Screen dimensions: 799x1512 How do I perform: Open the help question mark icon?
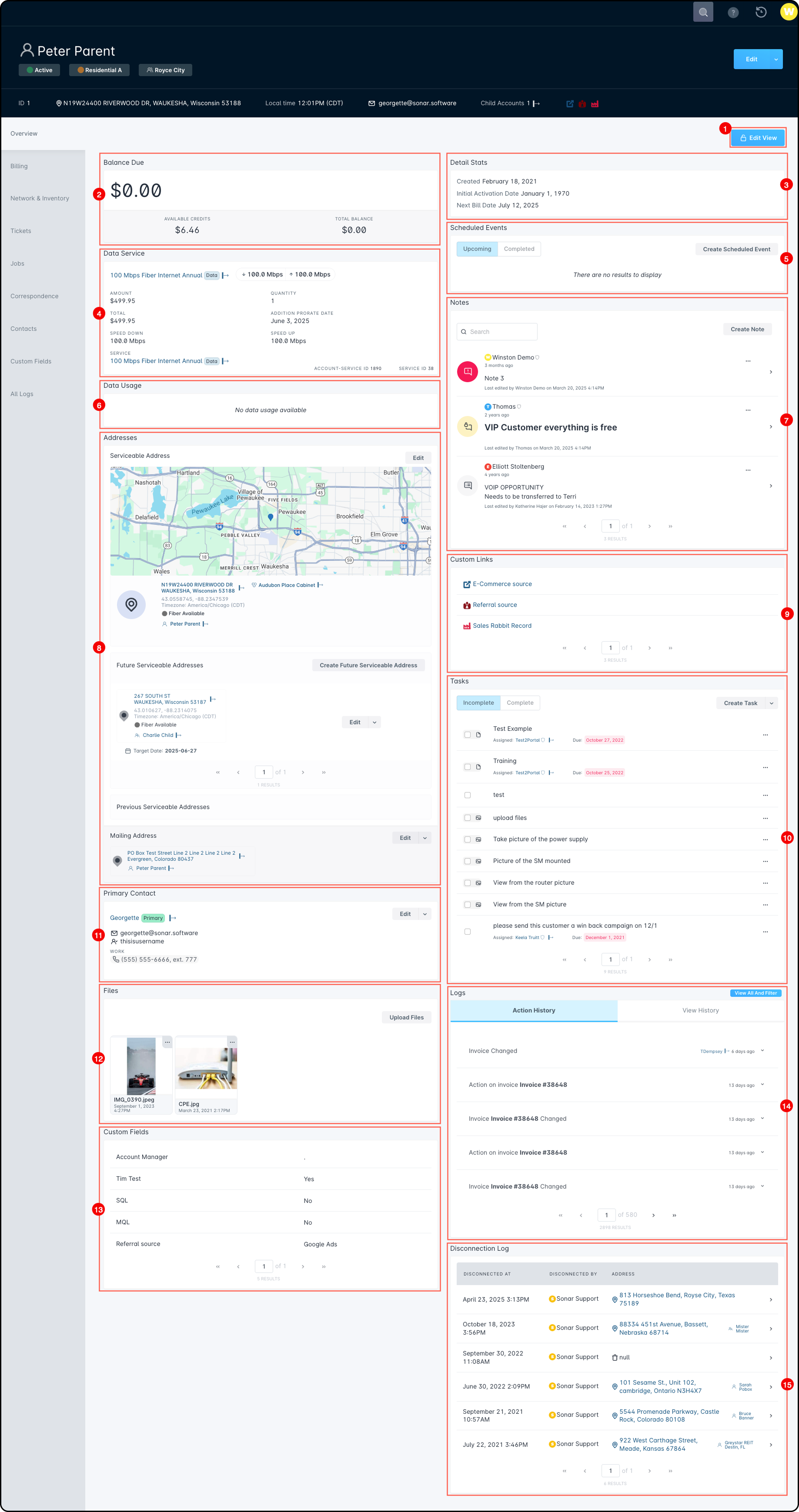pos(732,12)
